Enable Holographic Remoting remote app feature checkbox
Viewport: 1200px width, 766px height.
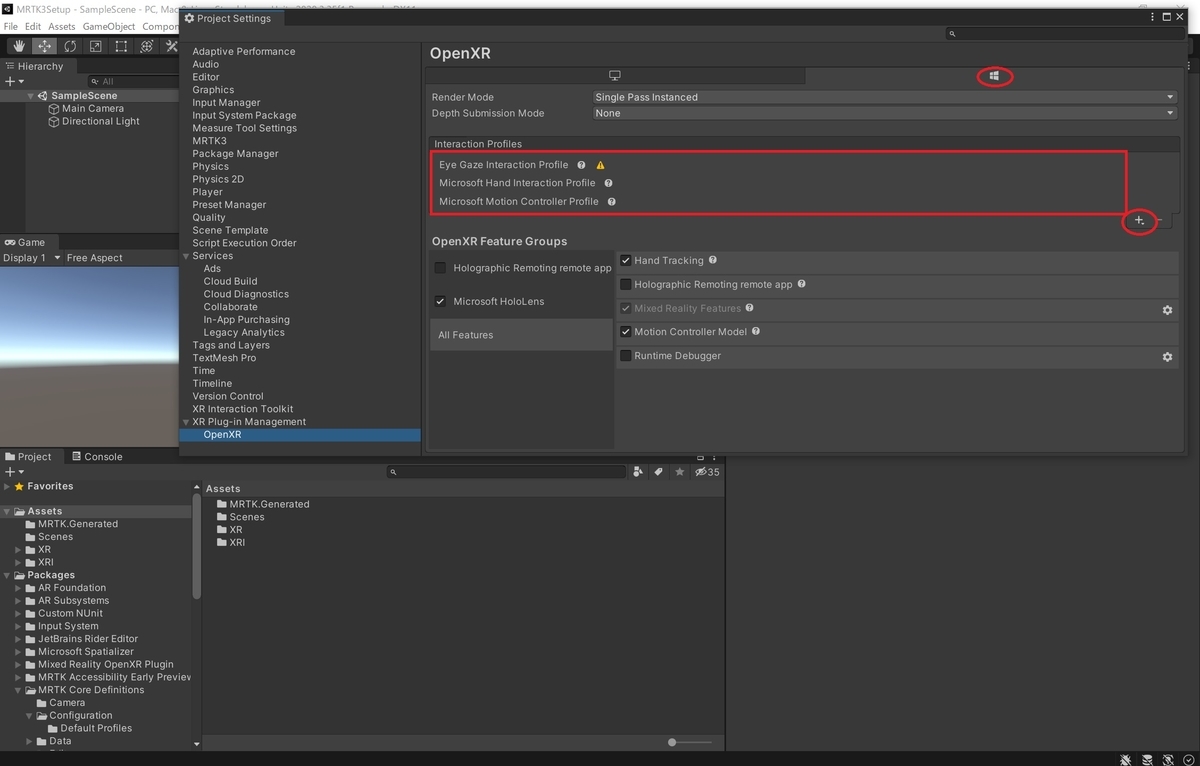625,285
